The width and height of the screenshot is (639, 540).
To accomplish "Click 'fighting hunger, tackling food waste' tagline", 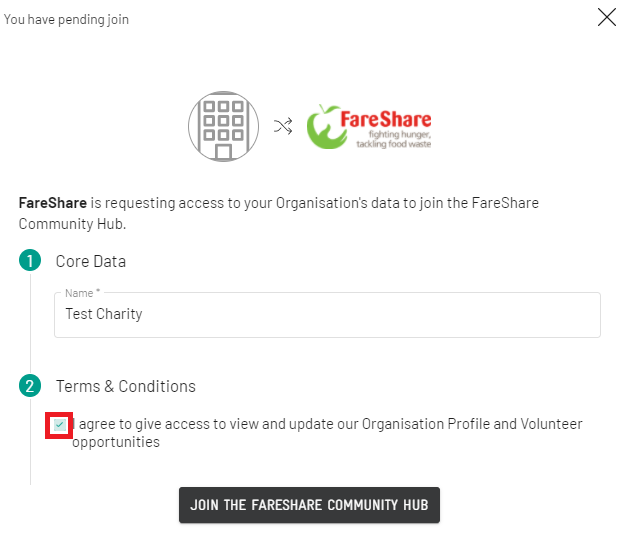I will coord(394,139).
